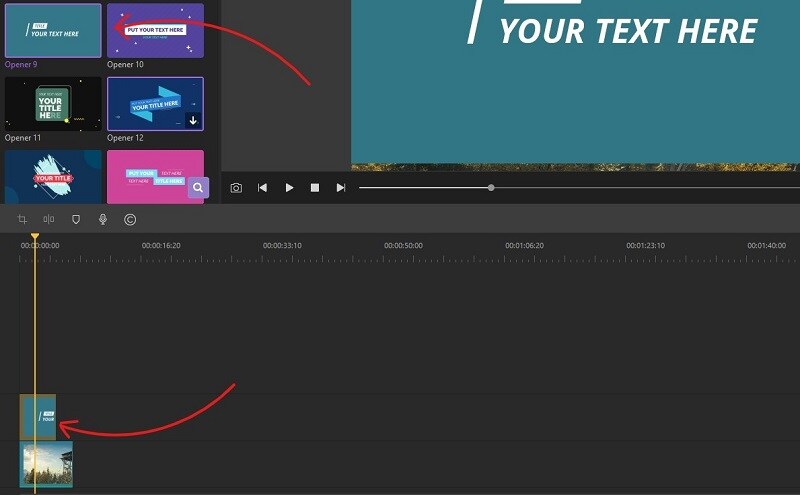Select the Opener 9 title thumbnail
The image size is (800, 495).
click(x=53, y=31)
